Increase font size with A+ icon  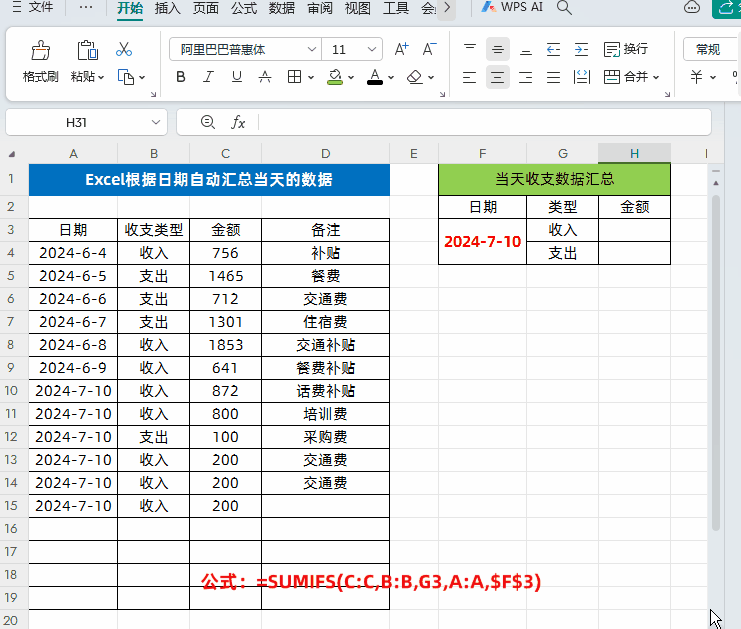coord(401,49)
